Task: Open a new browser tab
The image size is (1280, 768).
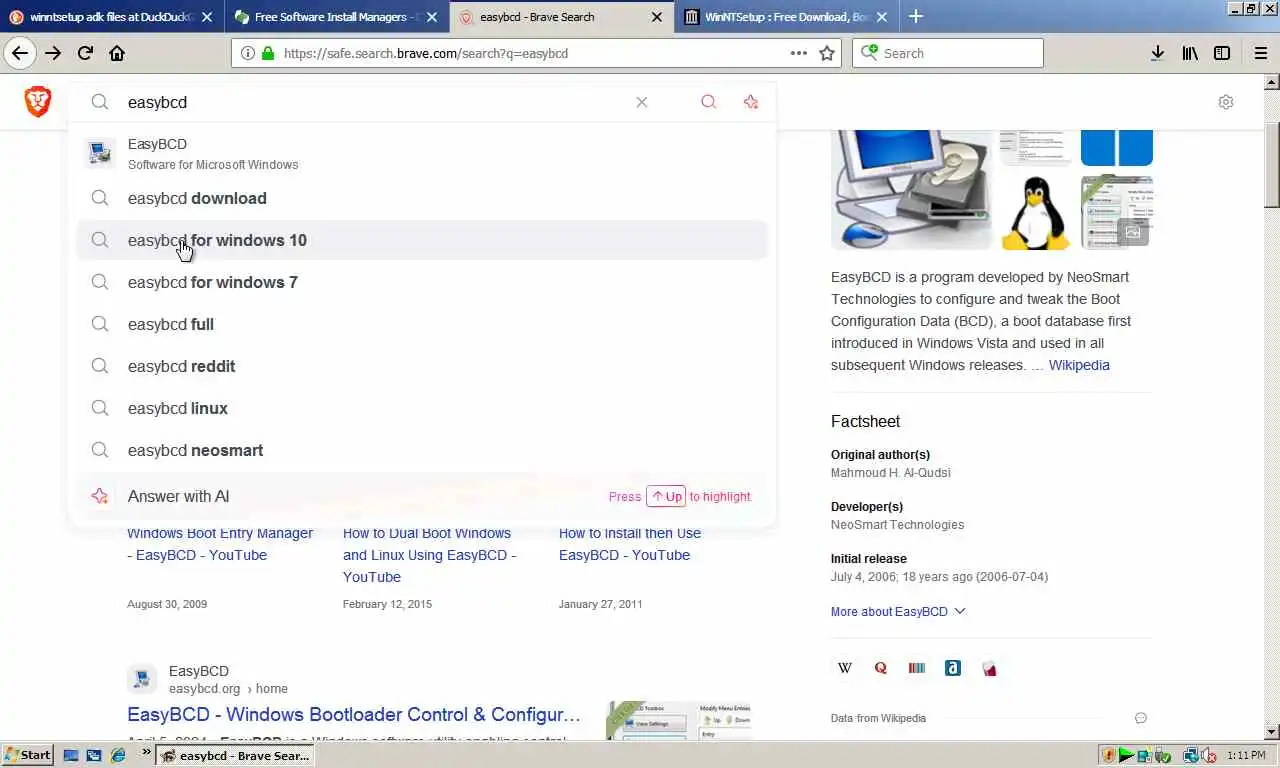Action: (915, 16)
